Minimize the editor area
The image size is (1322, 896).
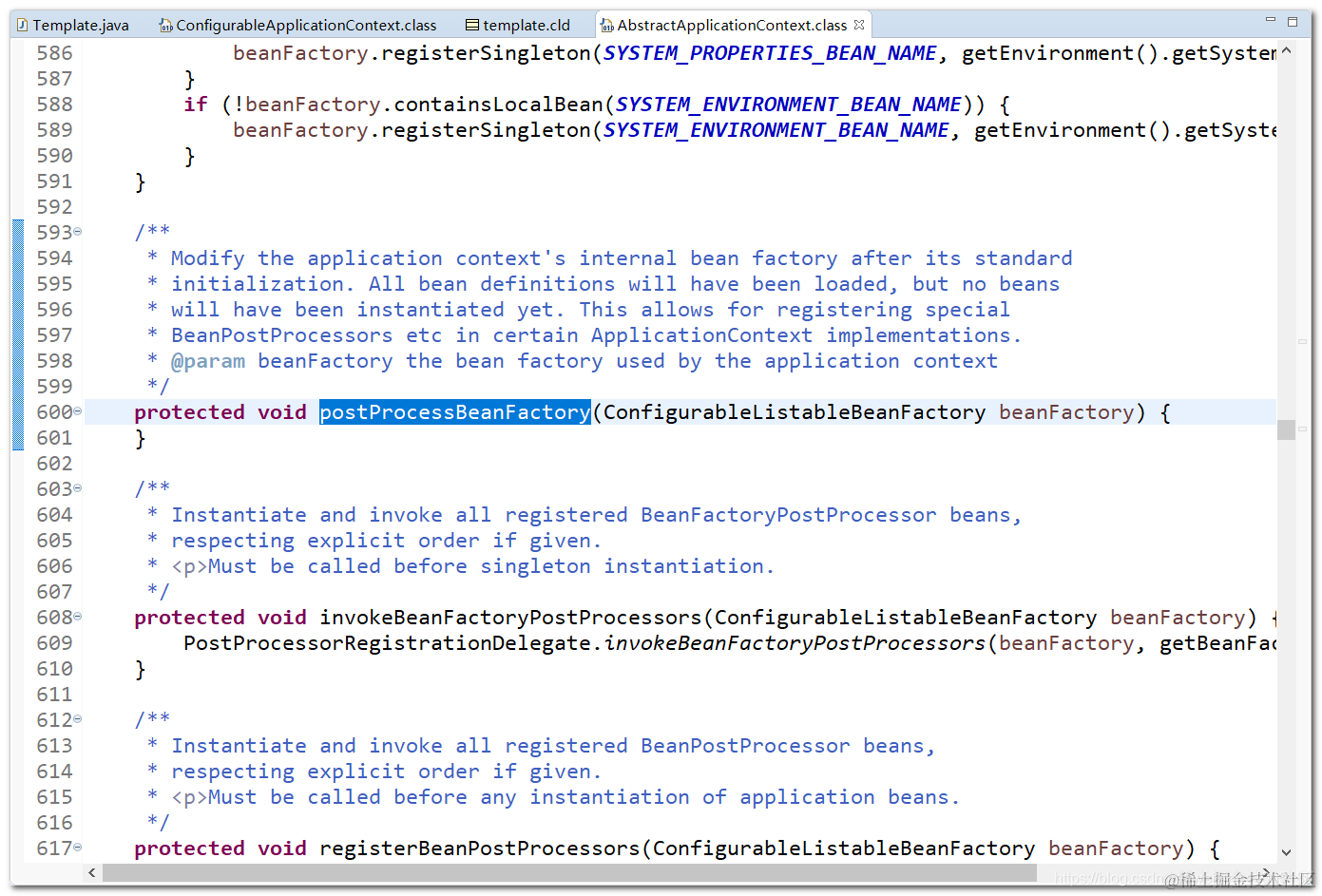click(1271, 20)
